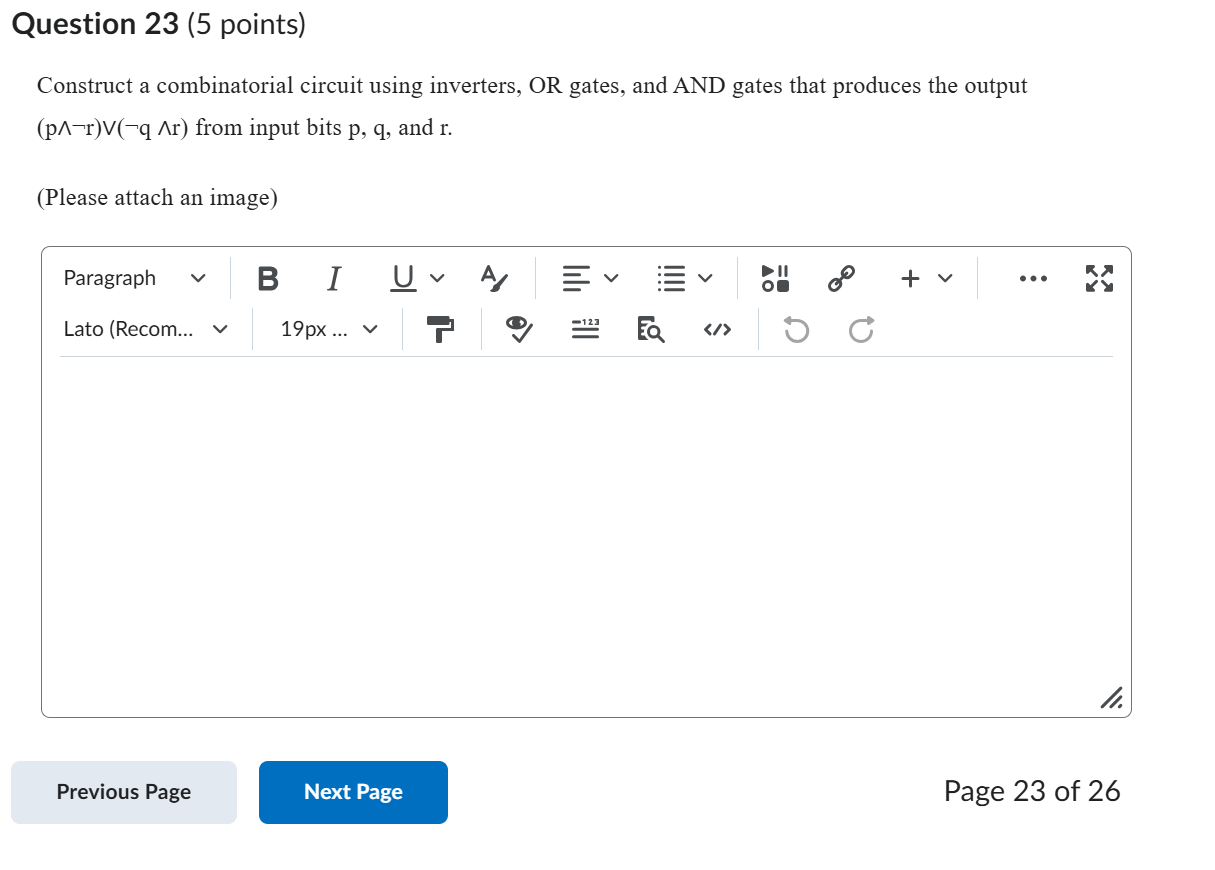1215x870 pixels.
Task: Click the (p∧¬r)∨(¬q∧r) expression text
Action: [113, 128]
